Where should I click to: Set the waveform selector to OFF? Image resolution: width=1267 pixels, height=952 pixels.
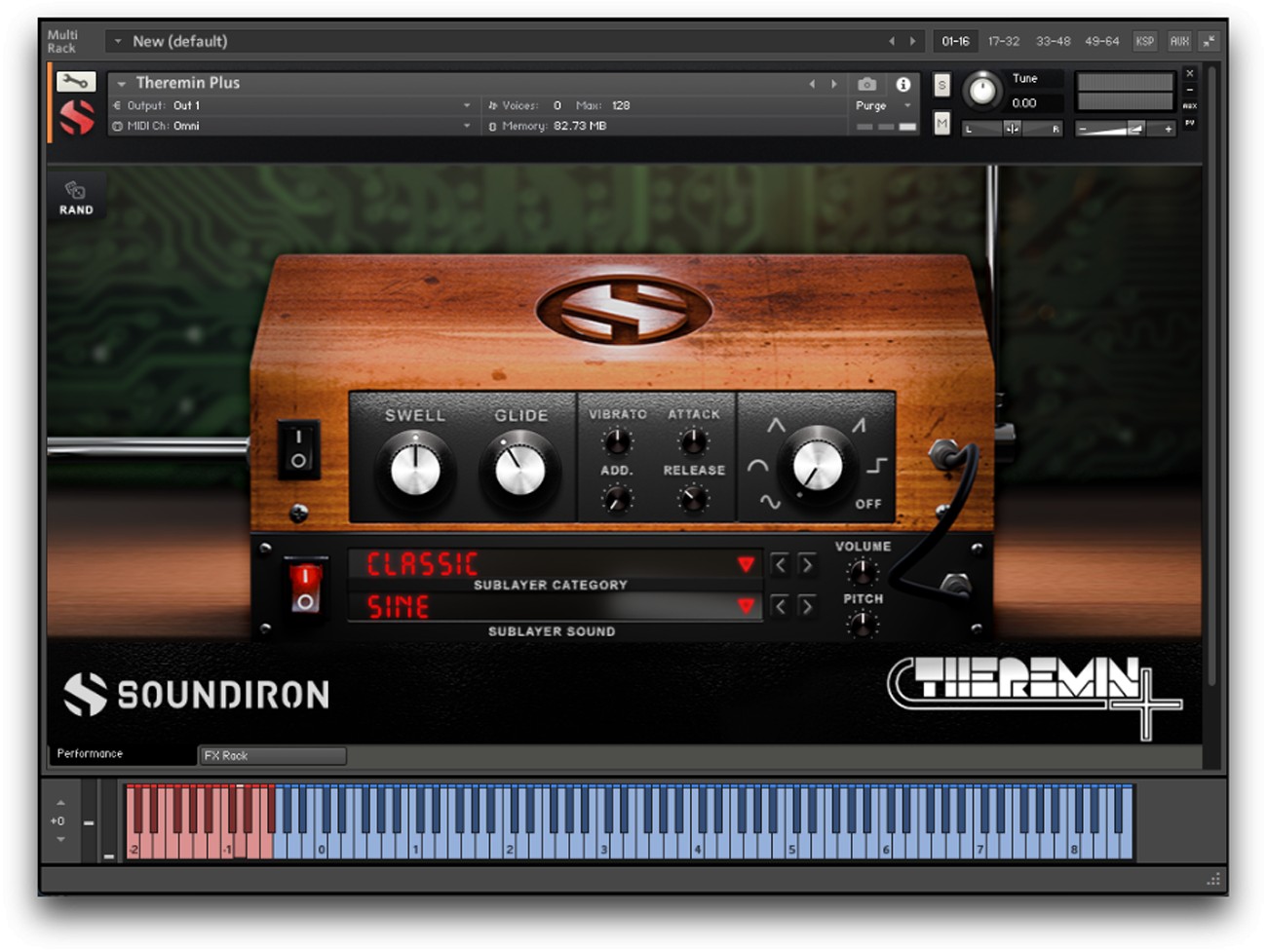868,504
